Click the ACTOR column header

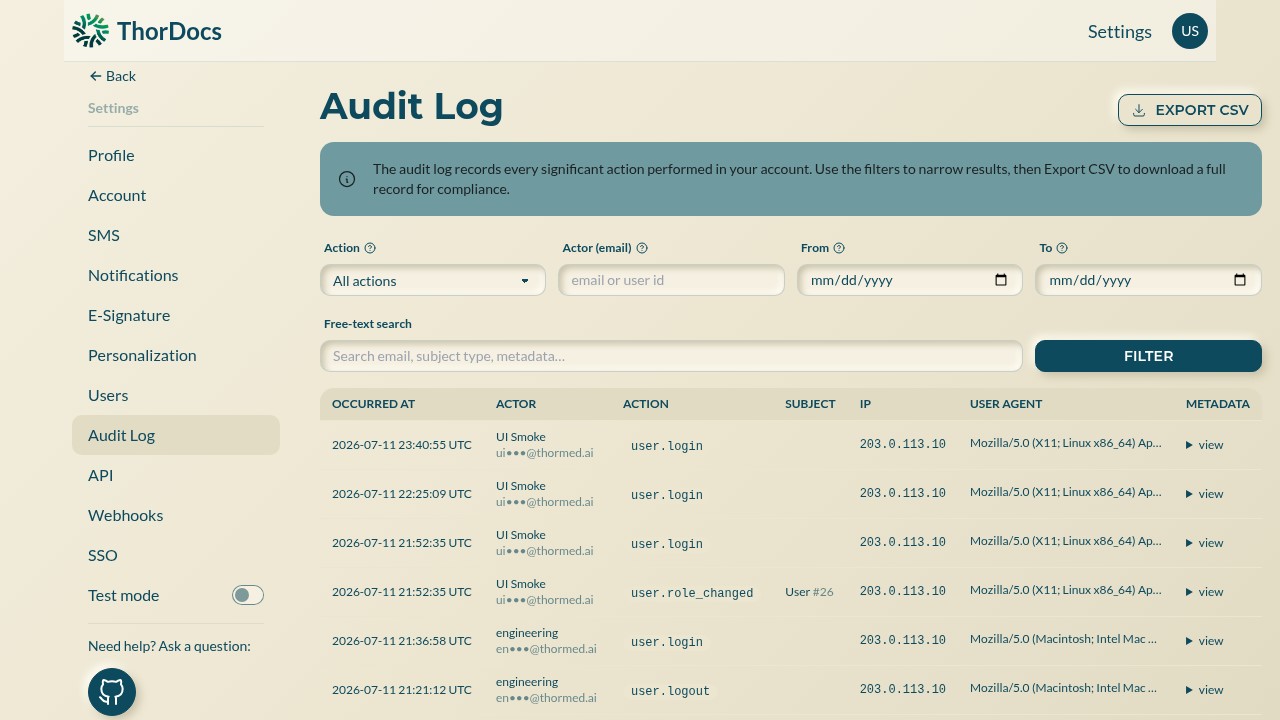point(516,404)
